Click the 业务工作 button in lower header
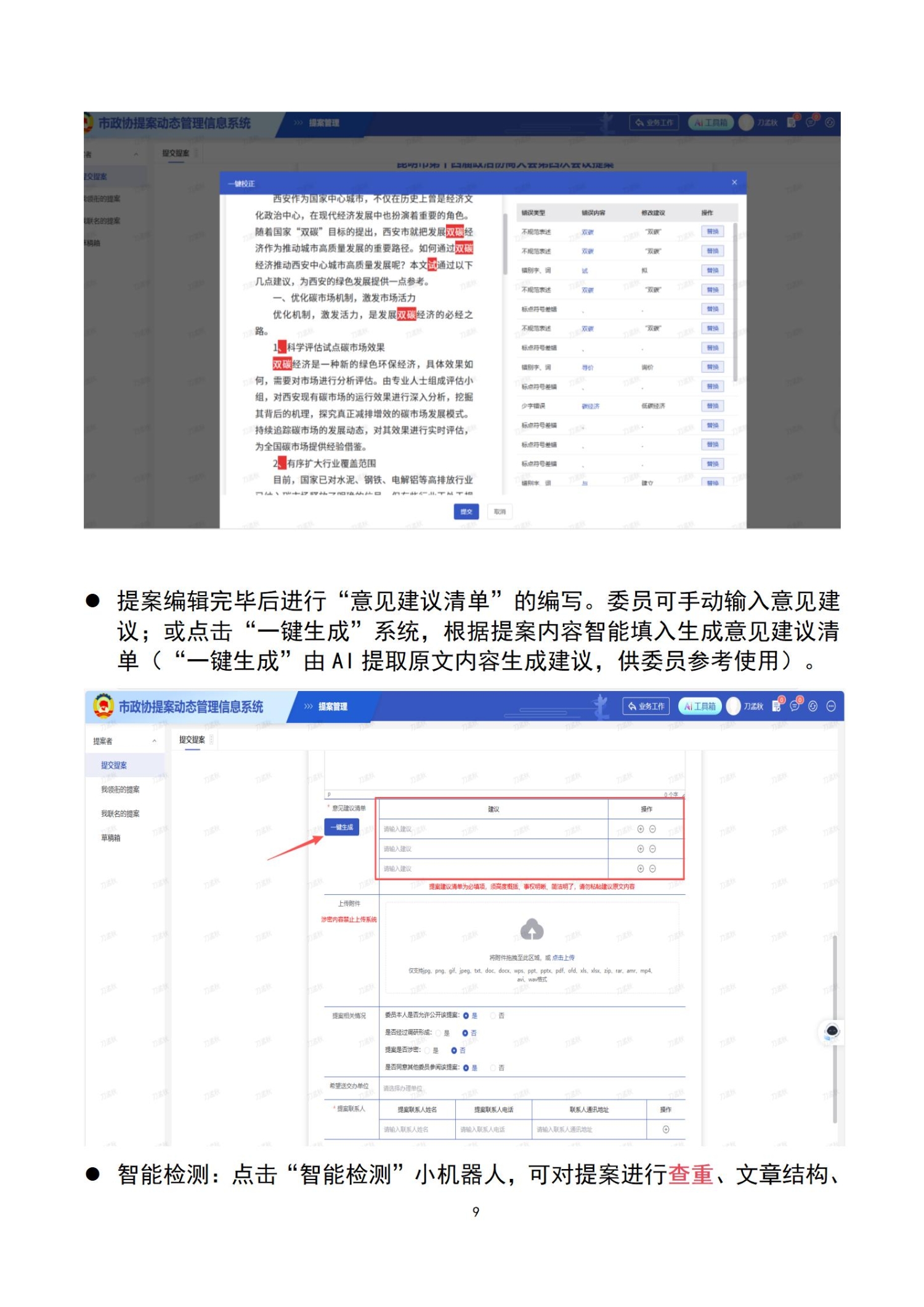The width and height of the screenshot is (924, 1307). coord(646,706)
